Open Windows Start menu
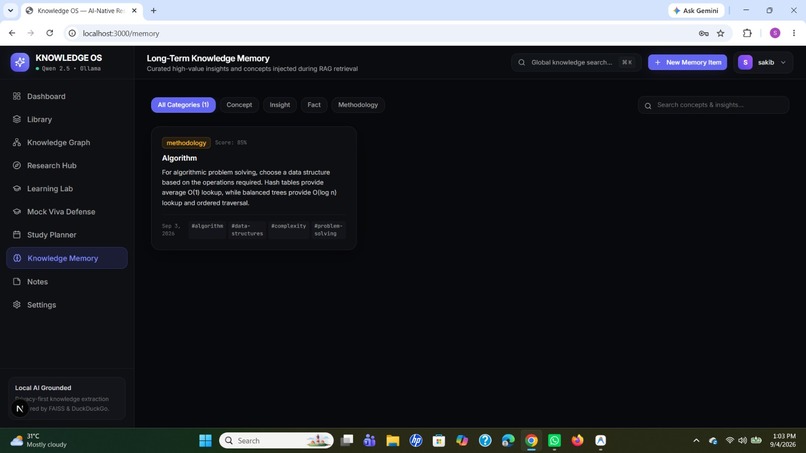The height and width of the screenshot is (453, 806). coord(206,441)
